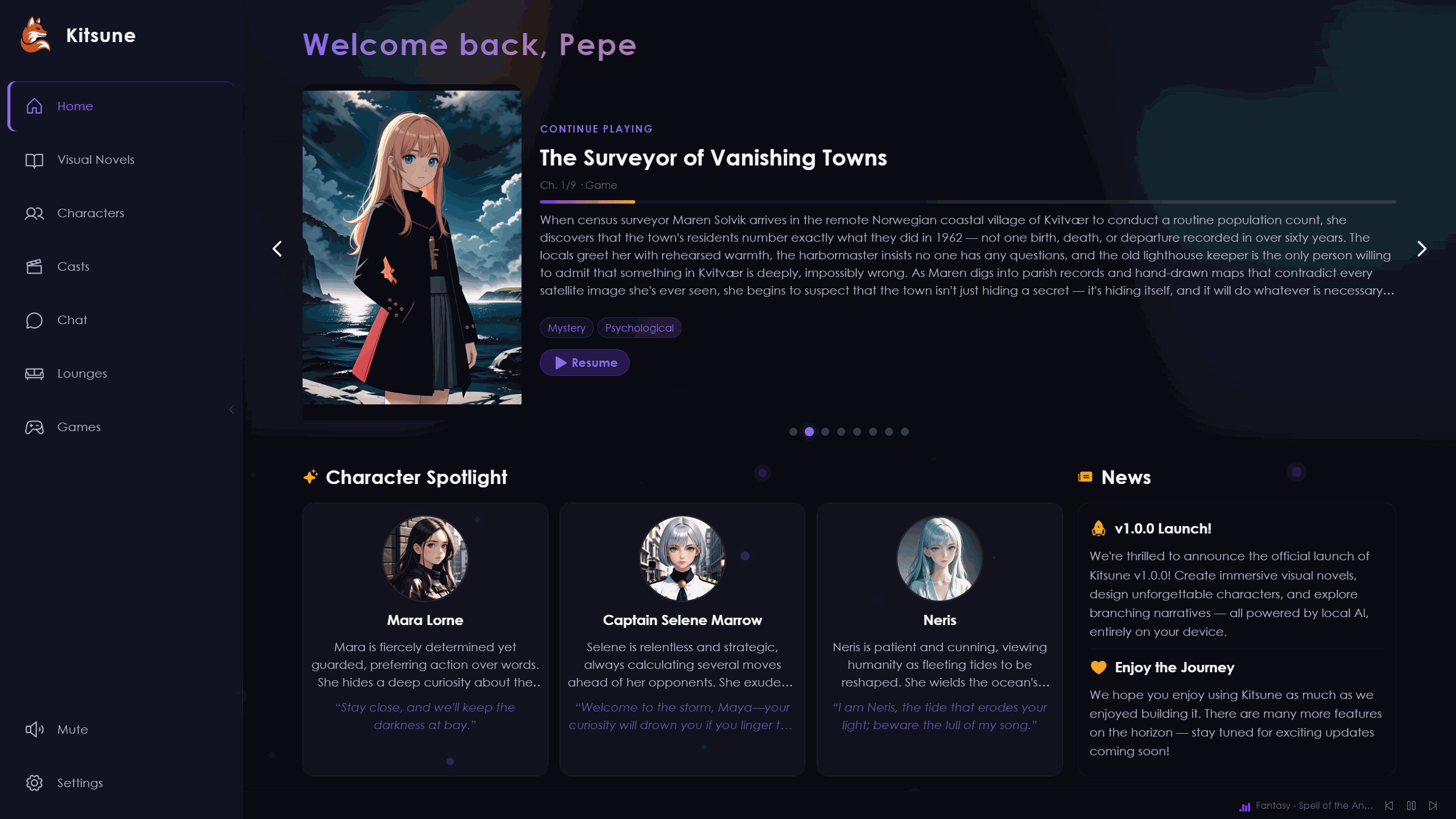Show next carousel item with right arrow
1456x819 pixels.
tap(1421, 249)
